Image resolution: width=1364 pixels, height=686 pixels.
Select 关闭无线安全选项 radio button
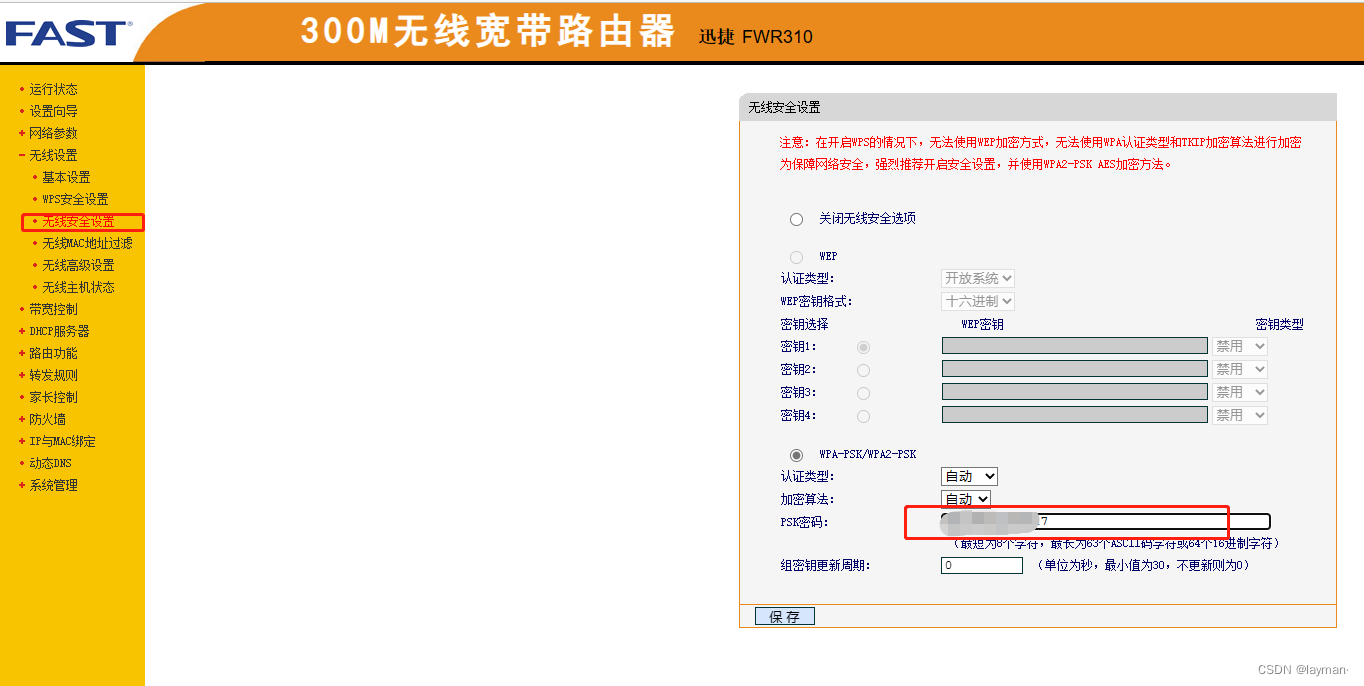pyautogui.click(x=796, y=219)
